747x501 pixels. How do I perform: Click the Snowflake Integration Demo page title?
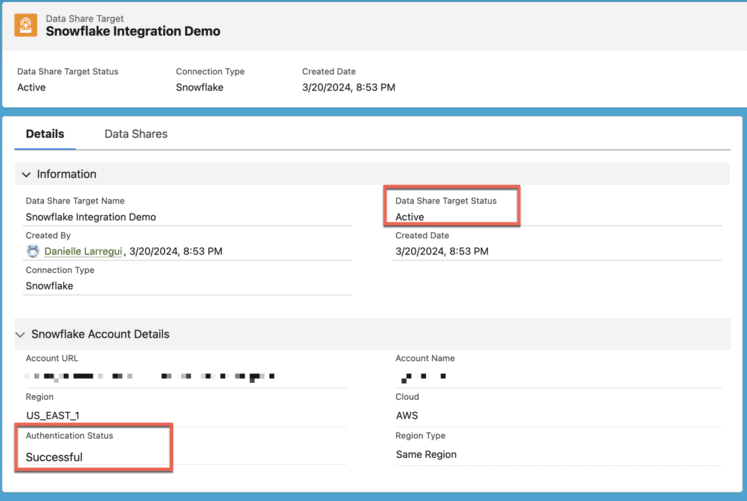pyautogui.click(x=133, y=31)
